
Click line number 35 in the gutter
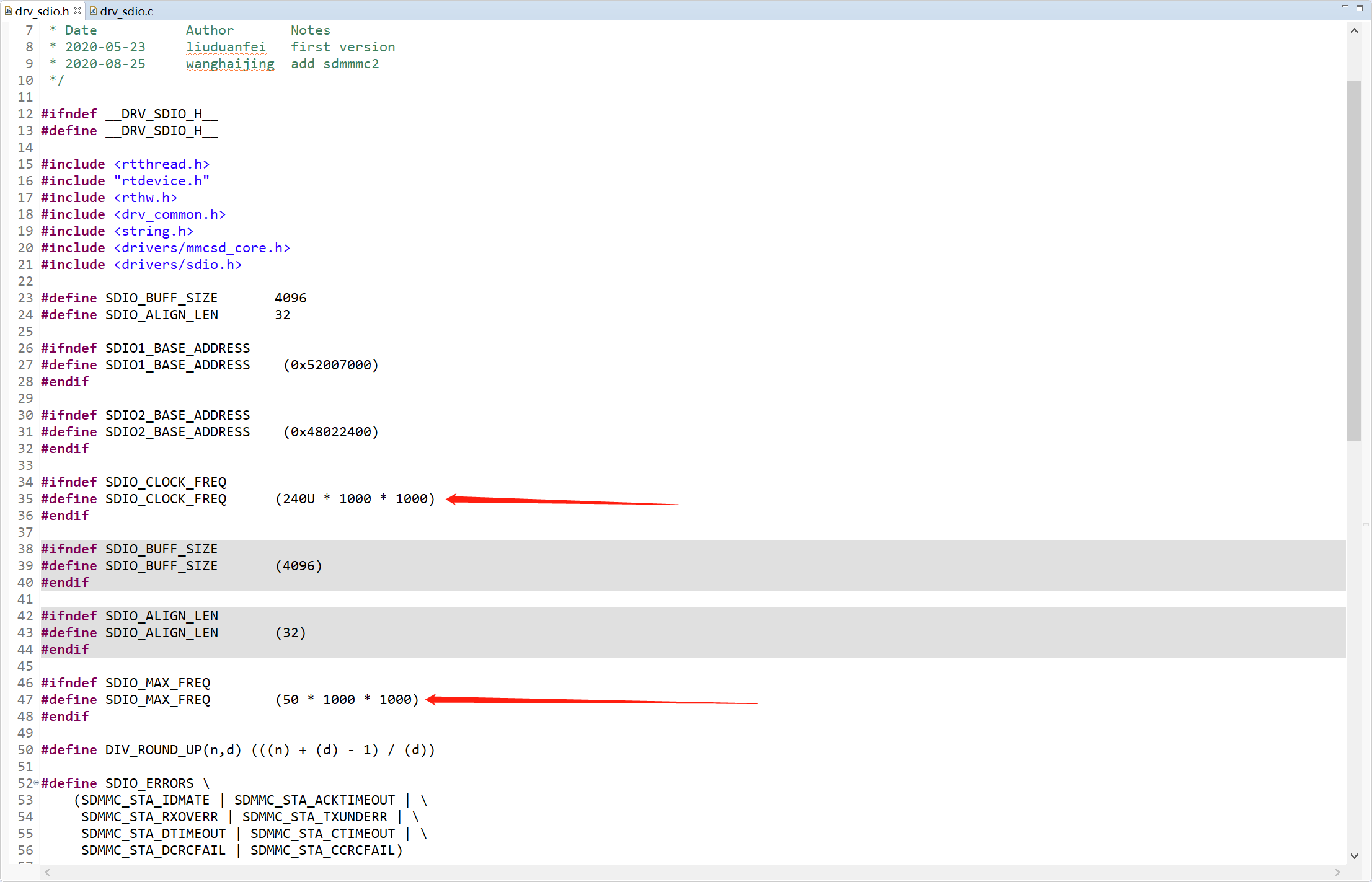[25, 499]
